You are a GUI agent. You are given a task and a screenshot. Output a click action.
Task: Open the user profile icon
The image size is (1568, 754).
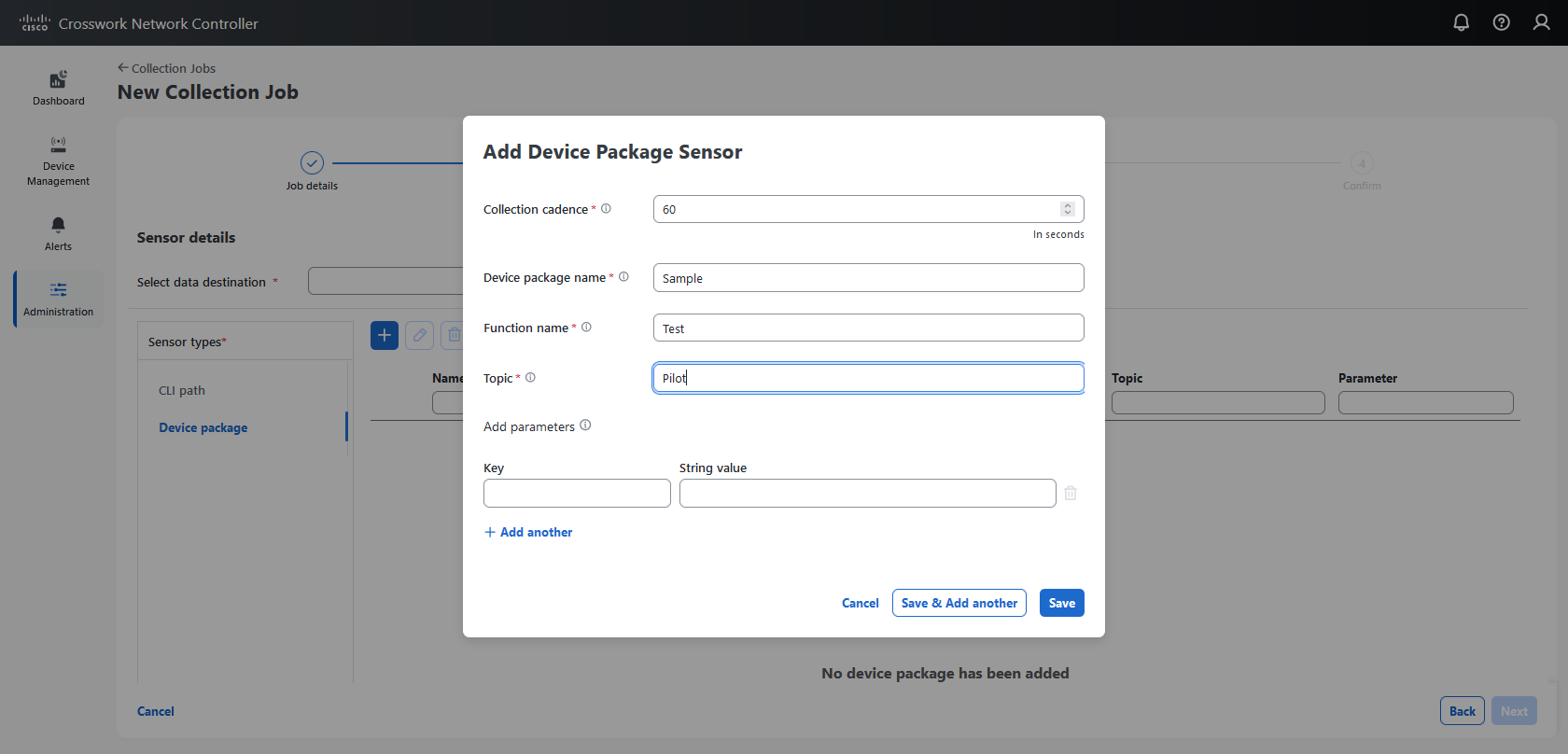point(1542,22)
